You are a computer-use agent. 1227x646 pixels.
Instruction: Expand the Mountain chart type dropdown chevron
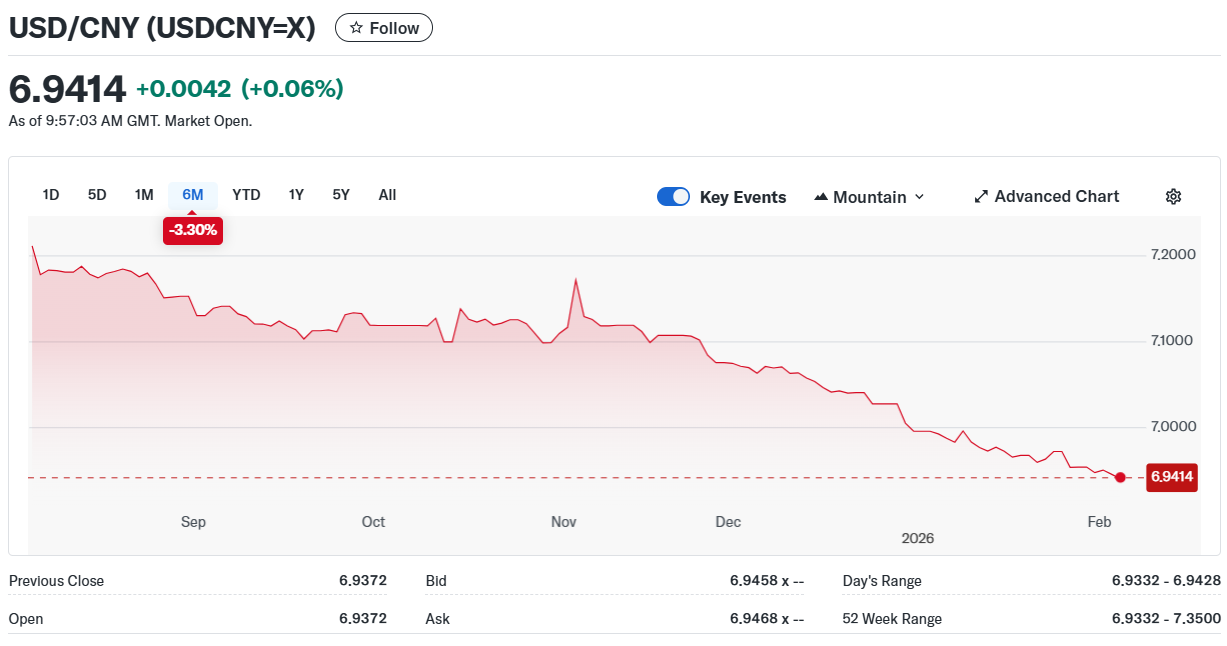919,197
